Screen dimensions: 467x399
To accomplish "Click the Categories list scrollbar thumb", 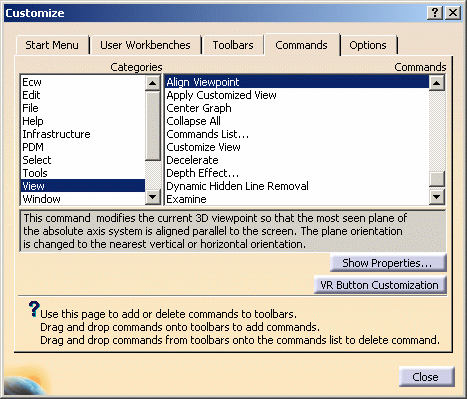I will [153, 126].
